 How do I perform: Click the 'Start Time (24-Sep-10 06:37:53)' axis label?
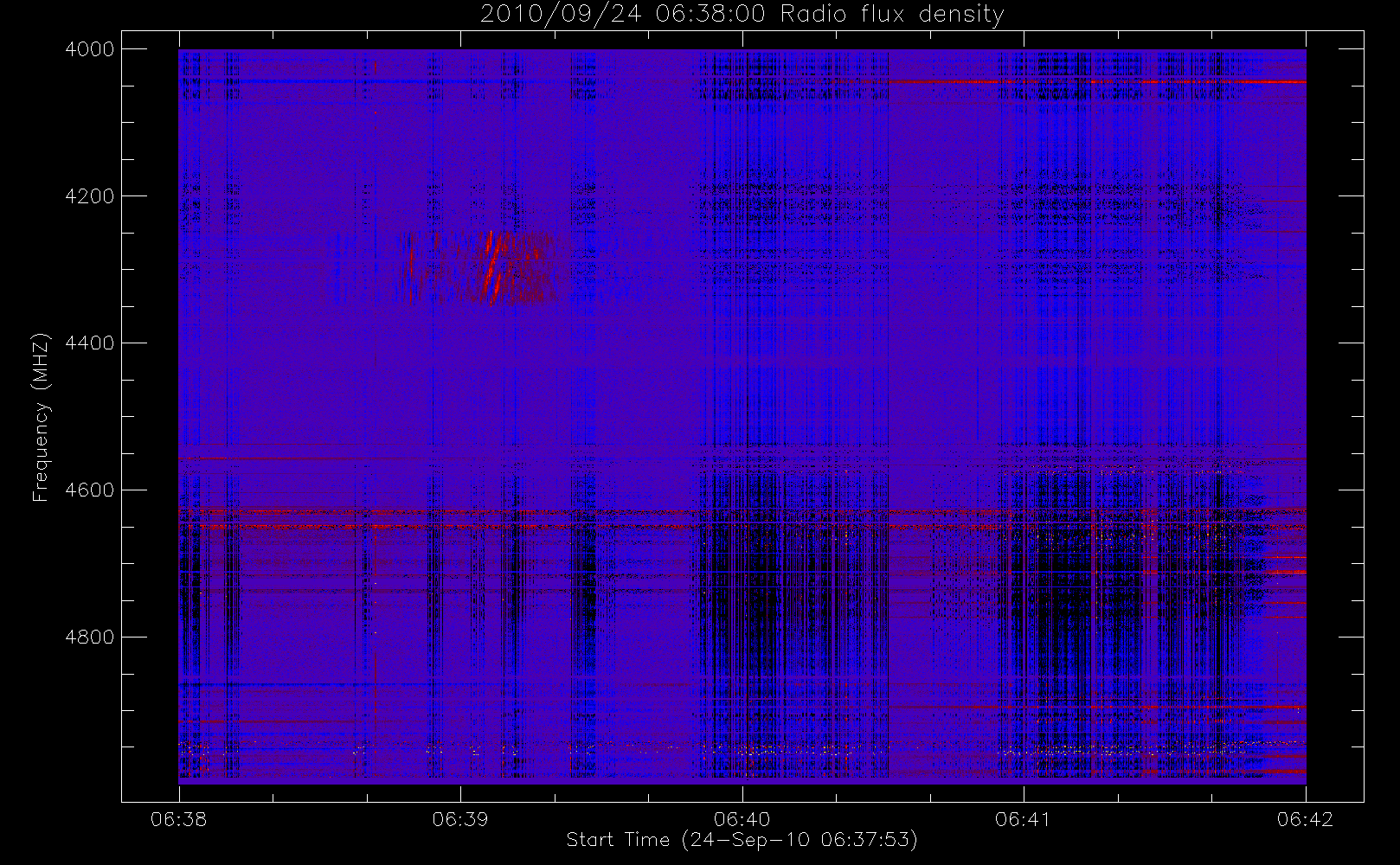(x=742, y=840)
